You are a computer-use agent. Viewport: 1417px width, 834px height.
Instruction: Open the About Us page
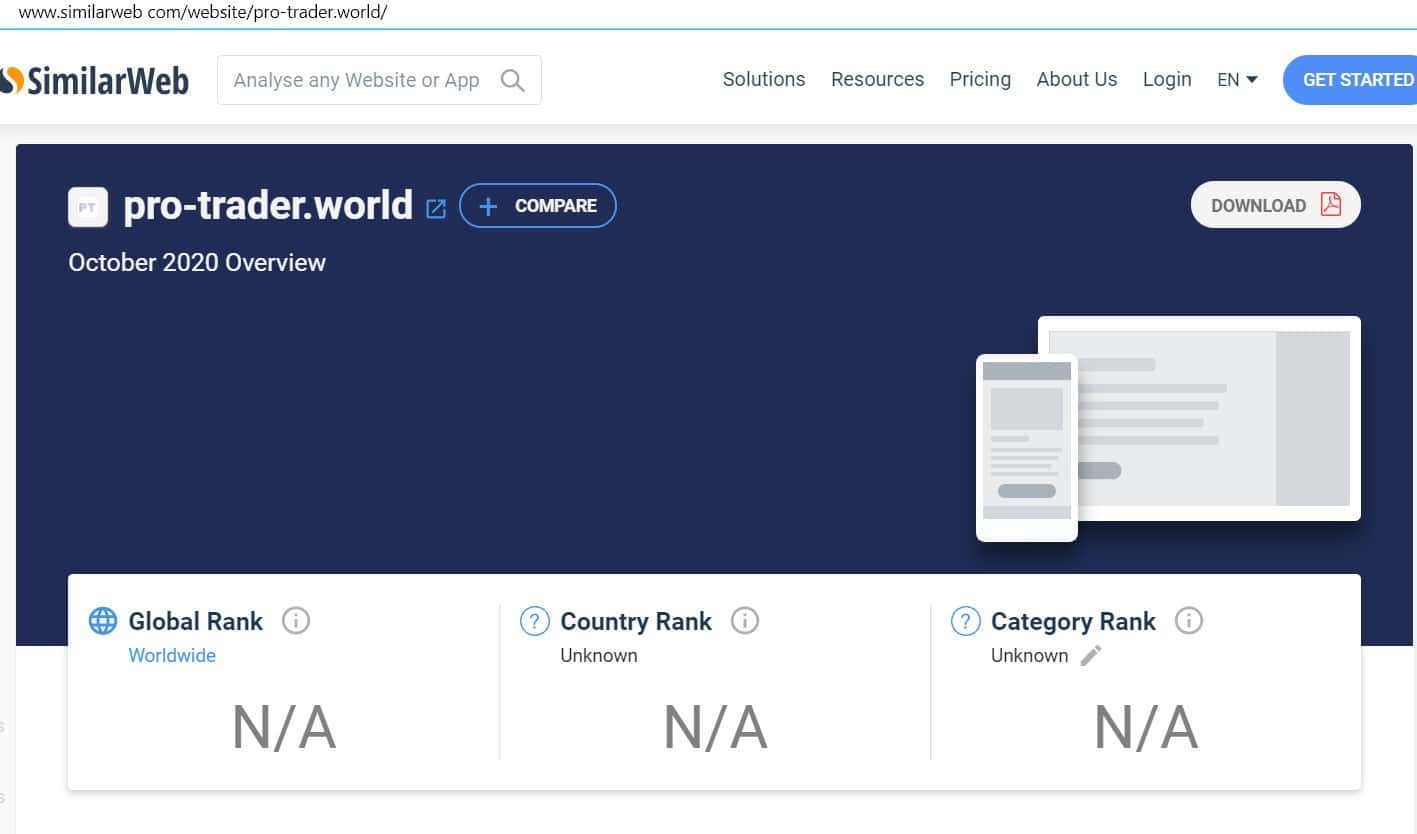pyautogui.click(x=1077, y=79)
